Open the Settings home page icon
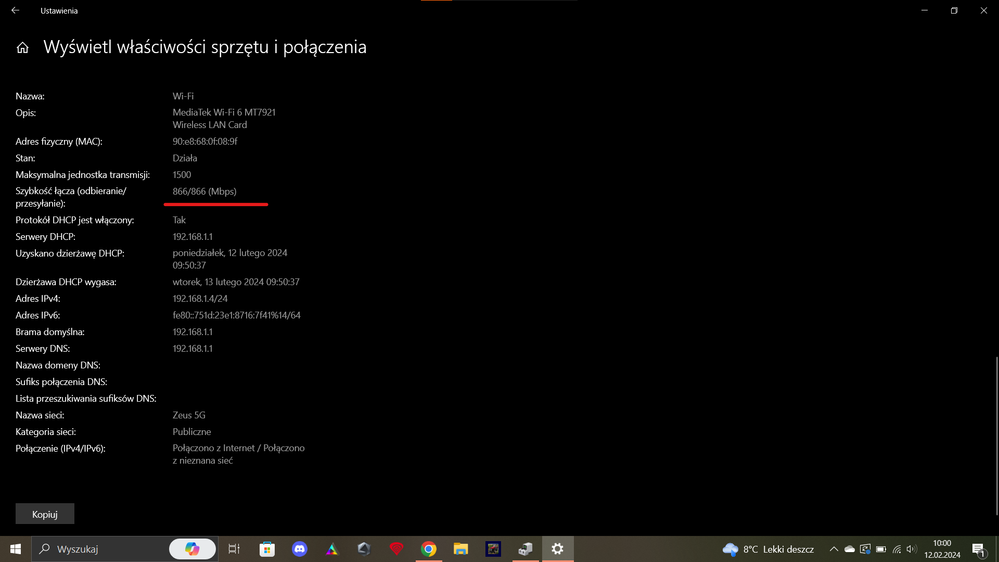Image resolution: width=999 pixels, height=562 pixels. 22,48
